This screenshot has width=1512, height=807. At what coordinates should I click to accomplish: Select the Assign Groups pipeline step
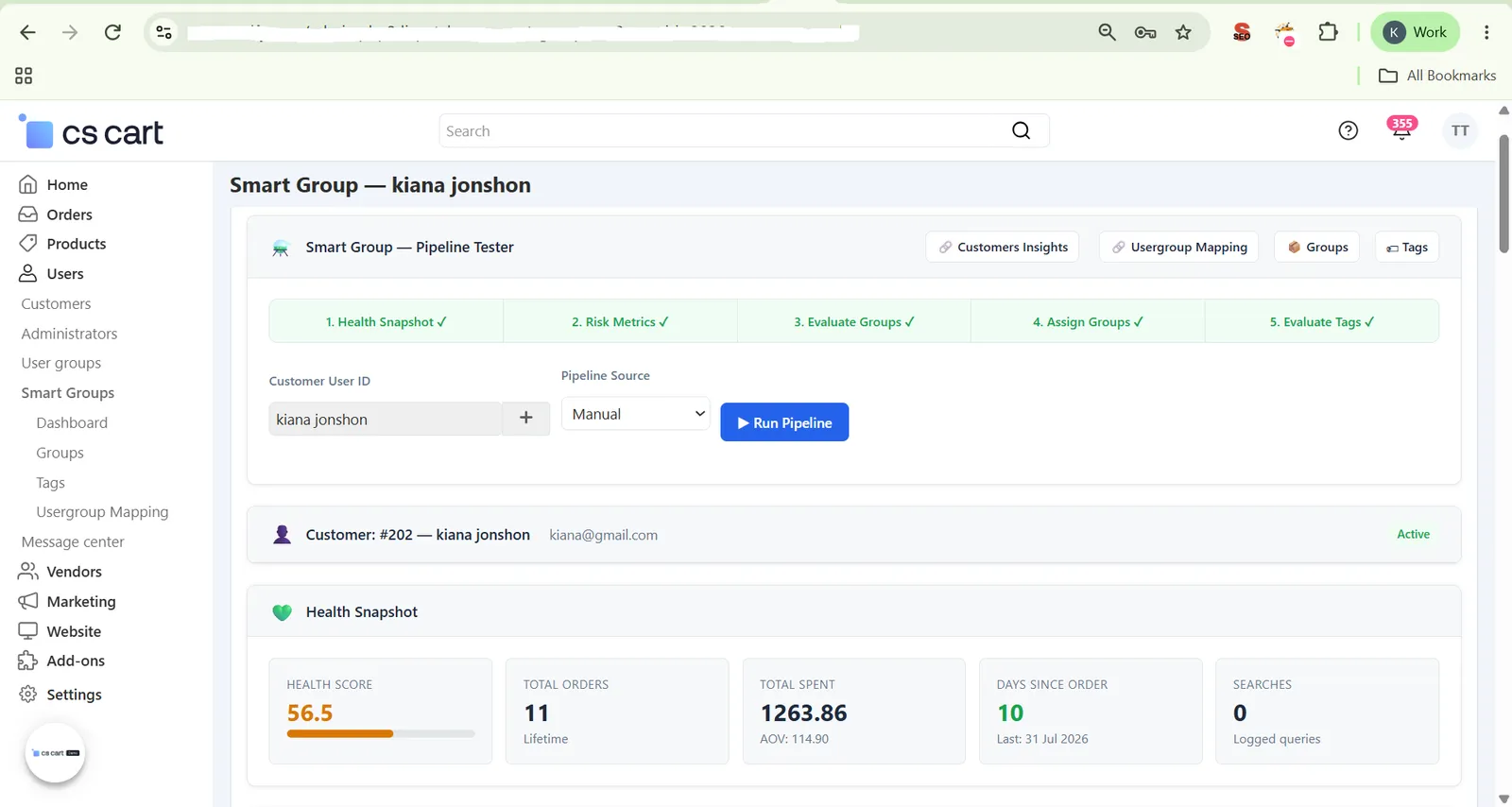click(x=1088, y=321)
